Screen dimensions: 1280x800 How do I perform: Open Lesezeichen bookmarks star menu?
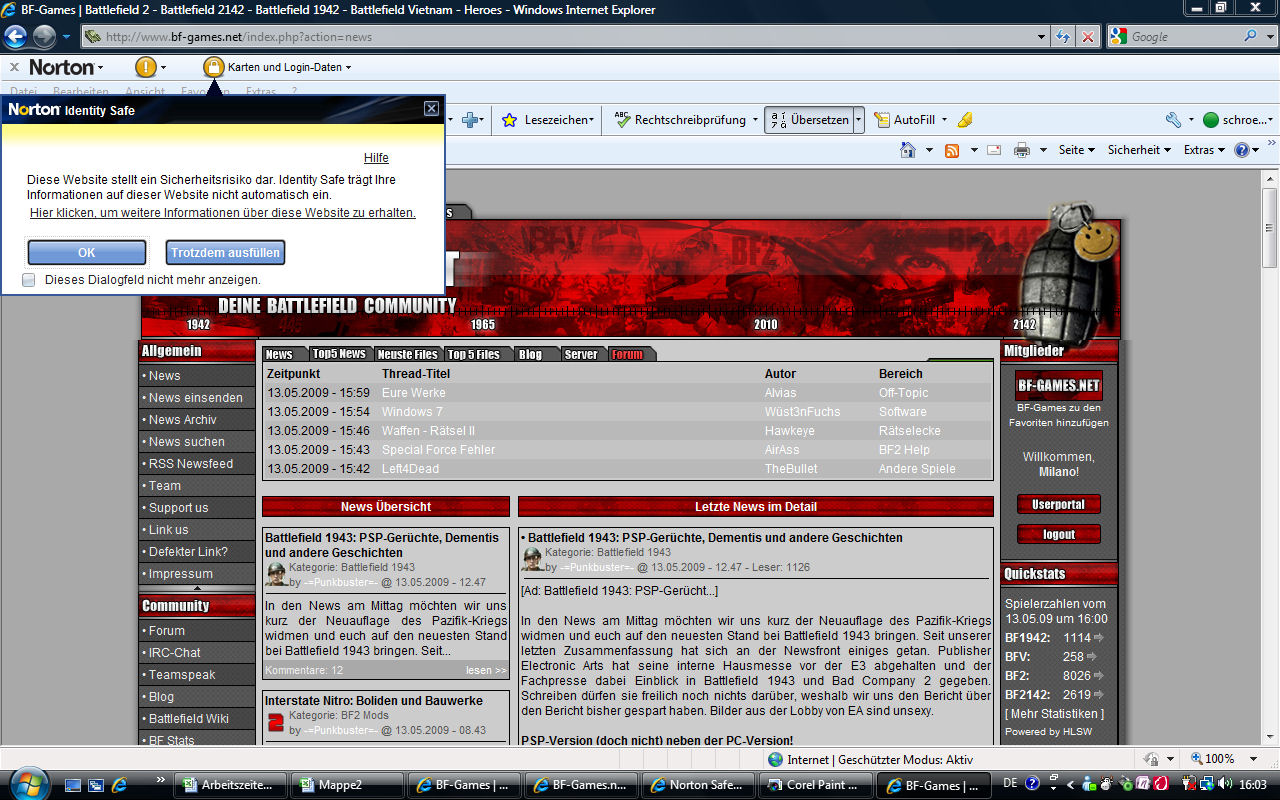548,120
